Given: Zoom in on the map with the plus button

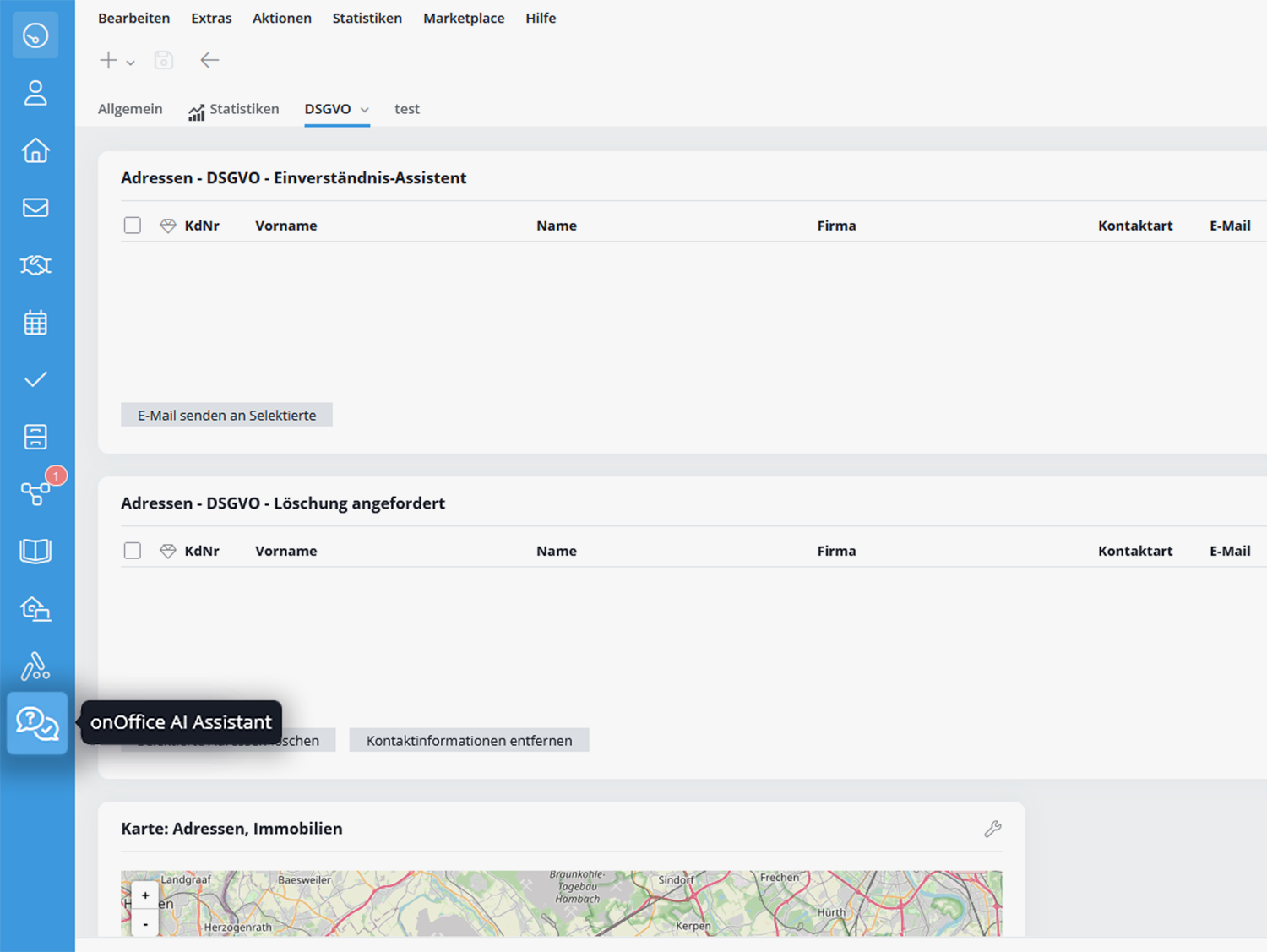Looking at the screenshot, I should coord(145,895).
